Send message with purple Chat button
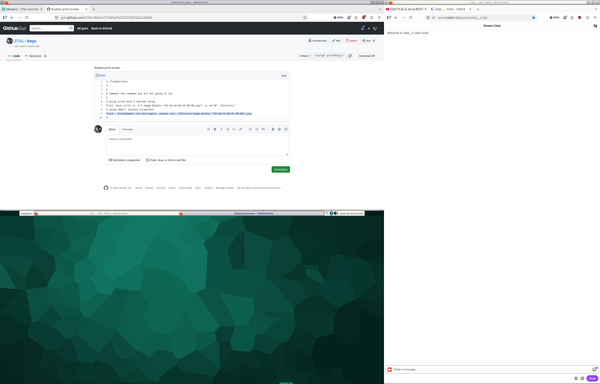Viewport: 600px width, 384px height. pos(592,378)
